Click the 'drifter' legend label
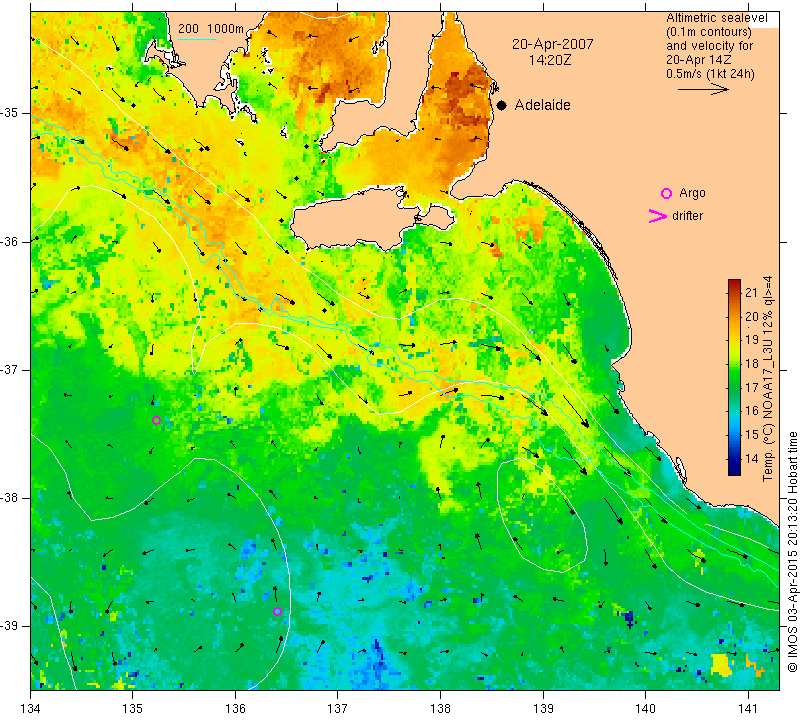Viewport: 800px width, 720px height. [687, 216]
